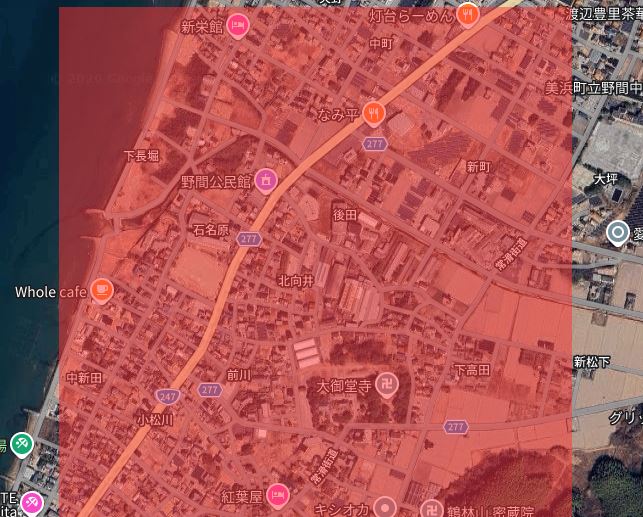Select the 鶴林山 密蔵院 temple icon
Screen dimensions: 643x517
(431, 508)
